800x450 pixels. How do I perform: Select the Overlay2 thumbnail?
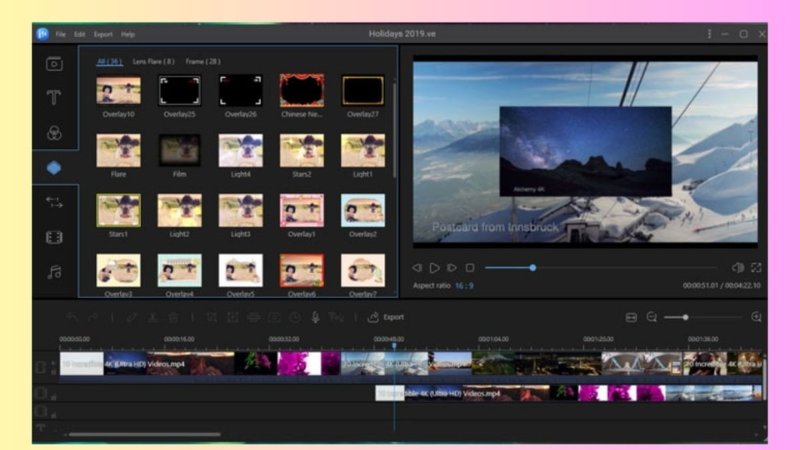(363, 210)
